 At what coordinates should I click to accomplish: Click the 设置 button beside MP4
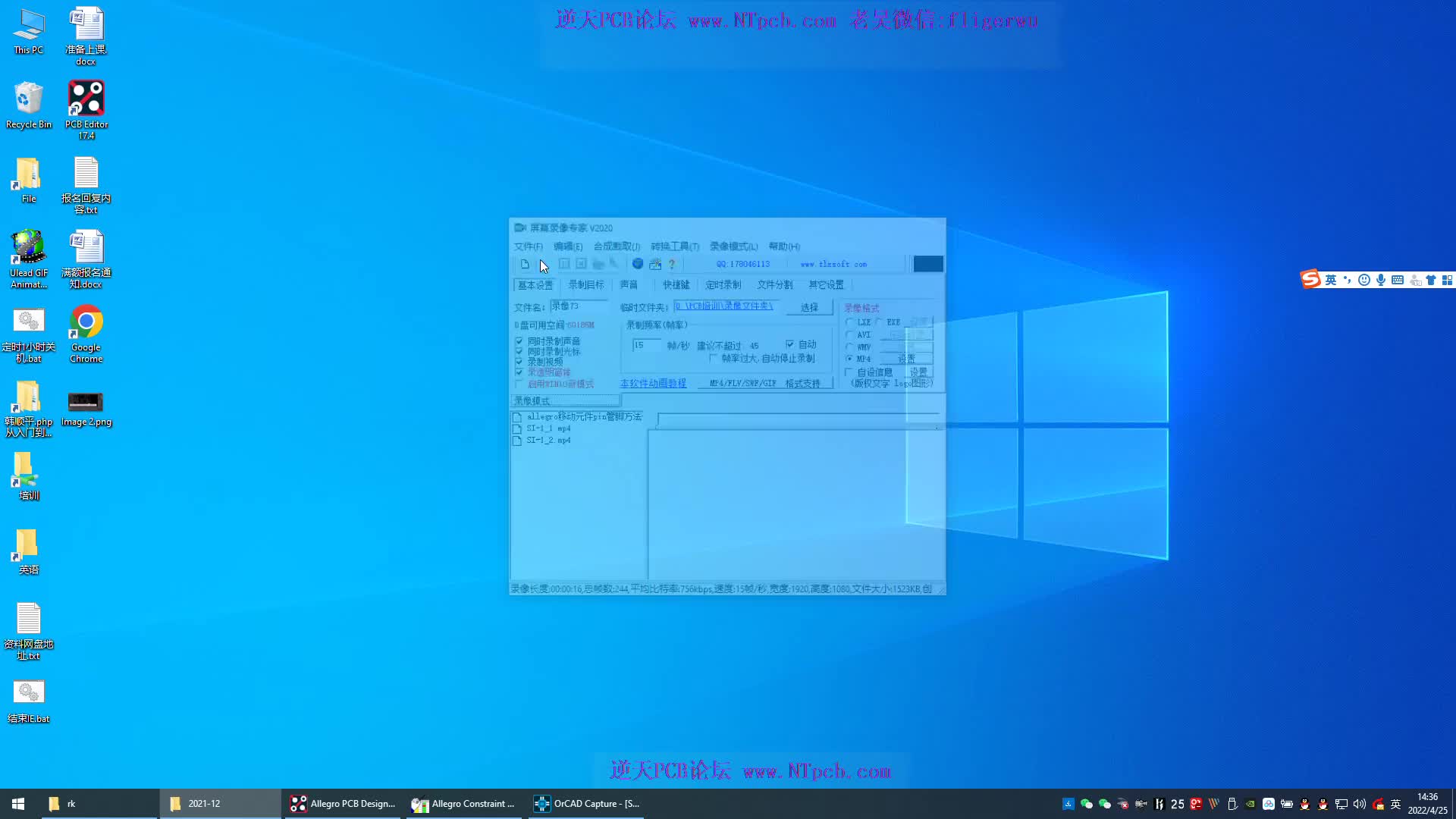click(x=906, y=359)
